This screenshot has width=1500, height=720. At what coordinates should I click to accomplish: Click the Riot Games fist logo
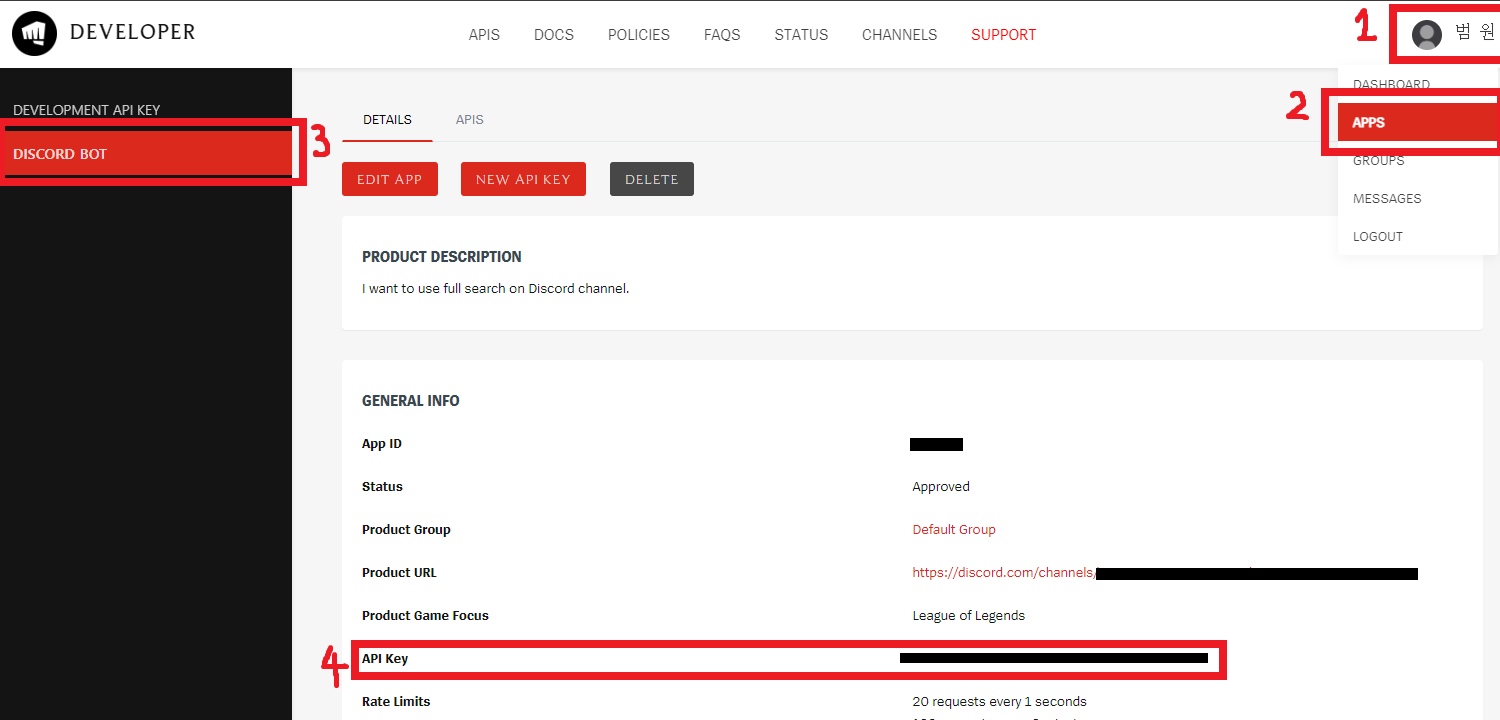point(34,33)
